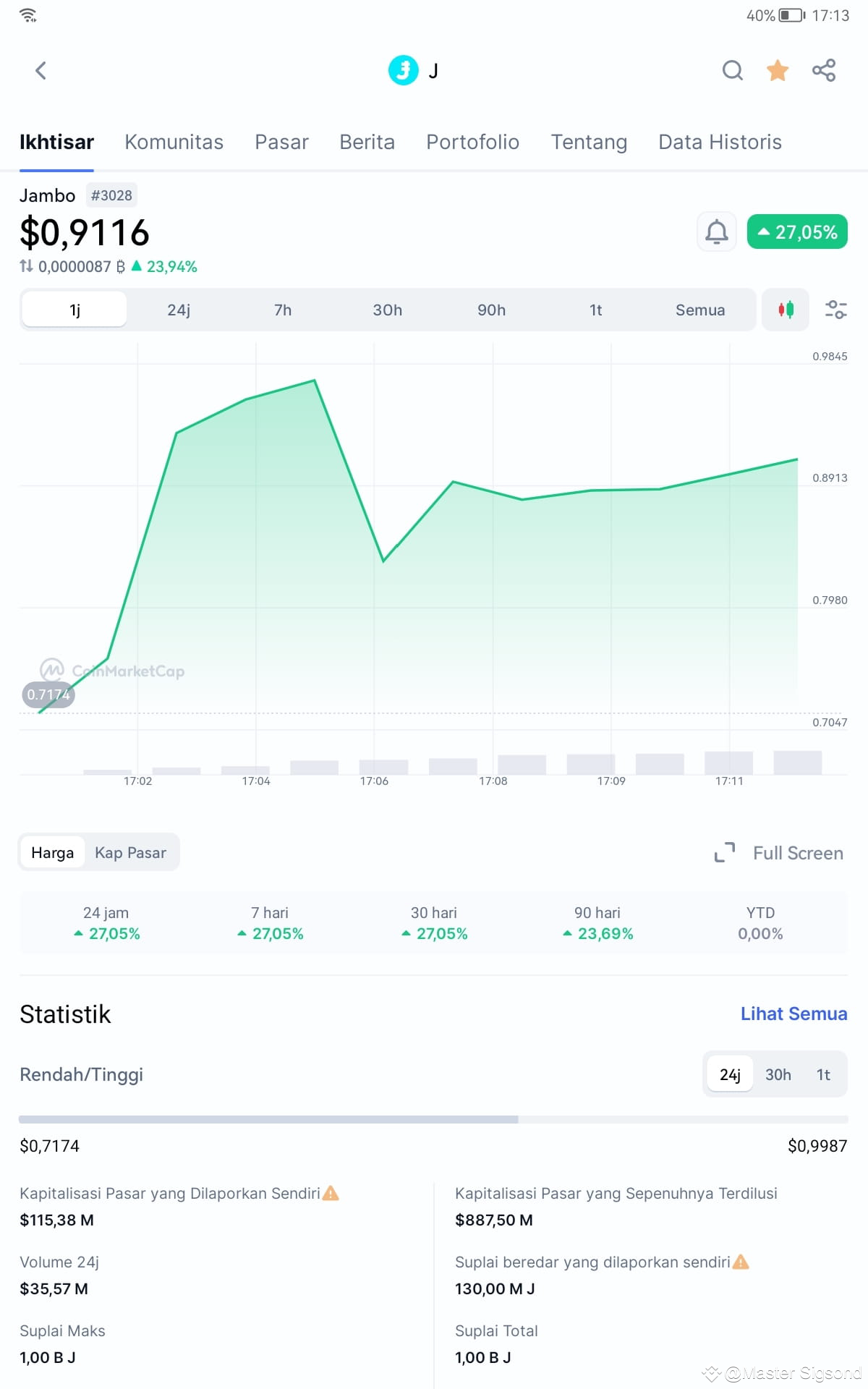The width and height of the screenshot is (868, 1389).
Task: Pick the 1t chart range
Action: tap(595, 310)
